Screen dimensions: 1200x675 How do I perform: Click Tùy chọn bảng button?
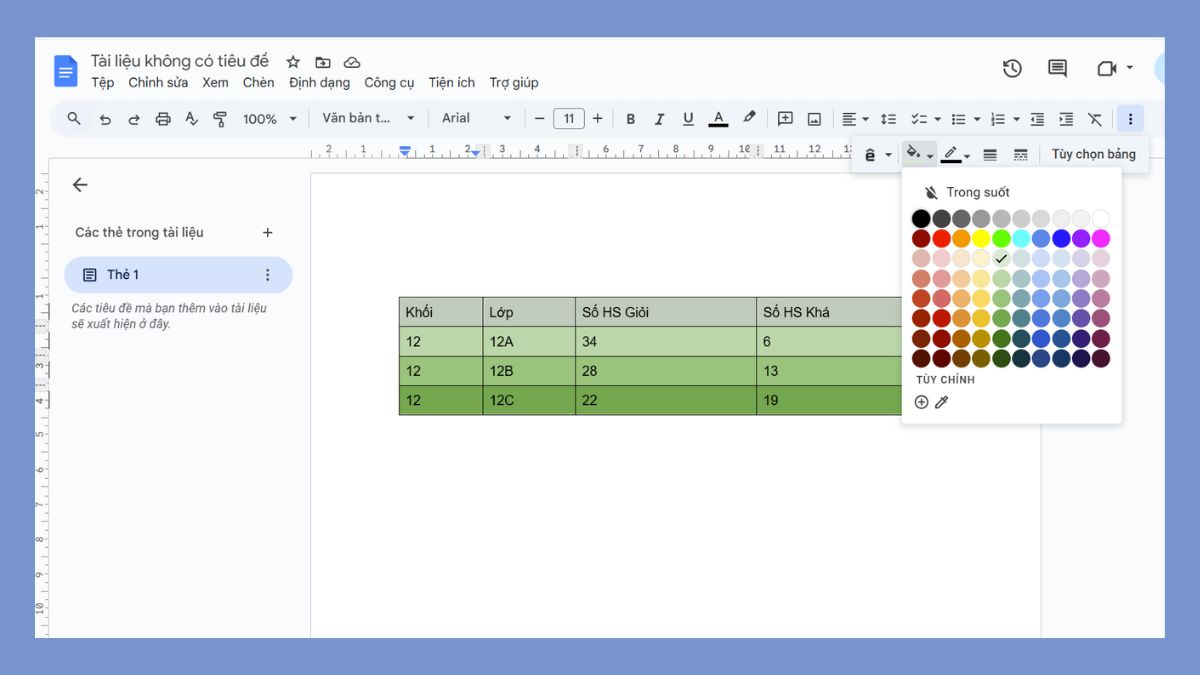pos(1094,154)
